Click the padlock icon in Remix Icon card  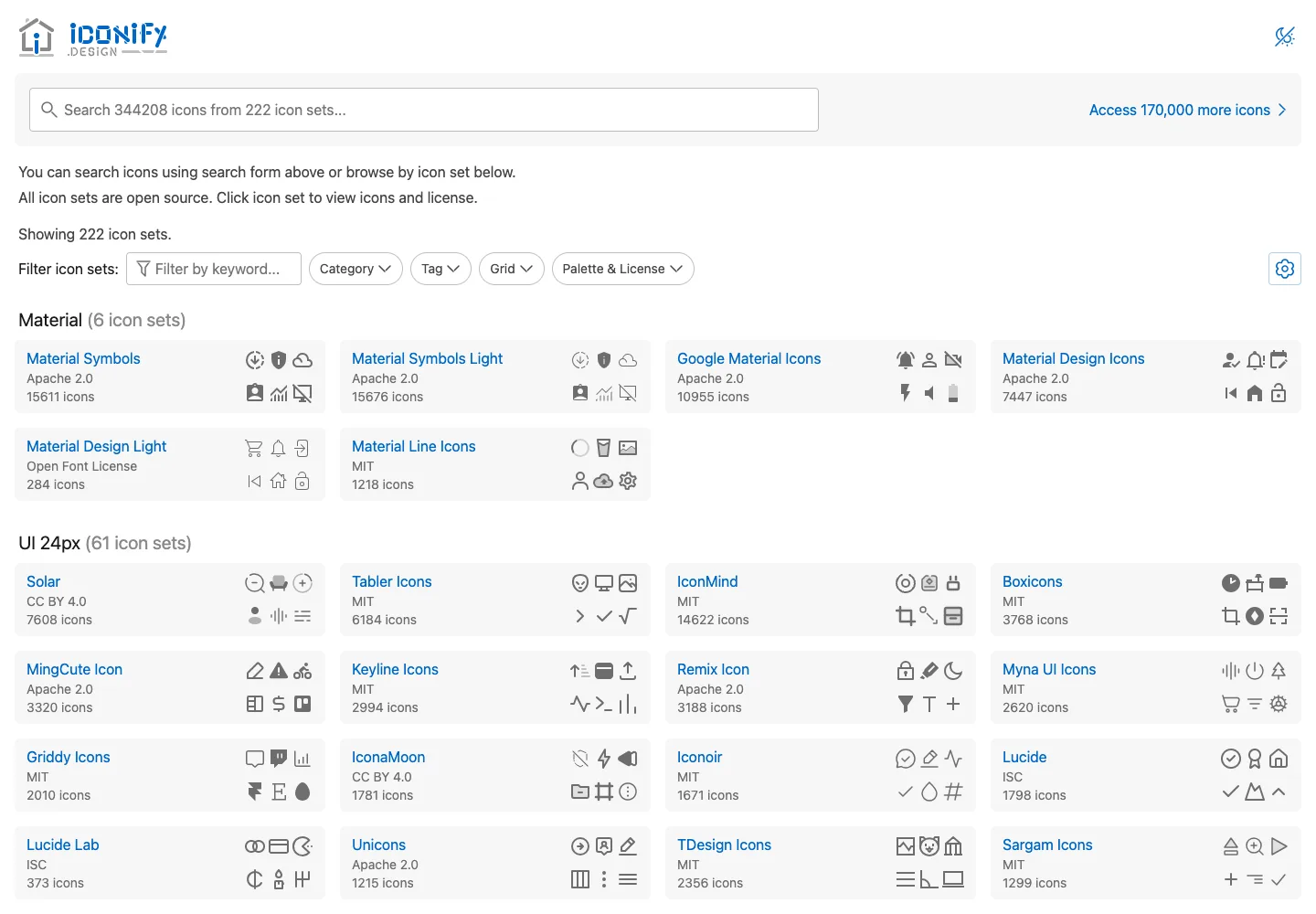[x=906, y=671]
